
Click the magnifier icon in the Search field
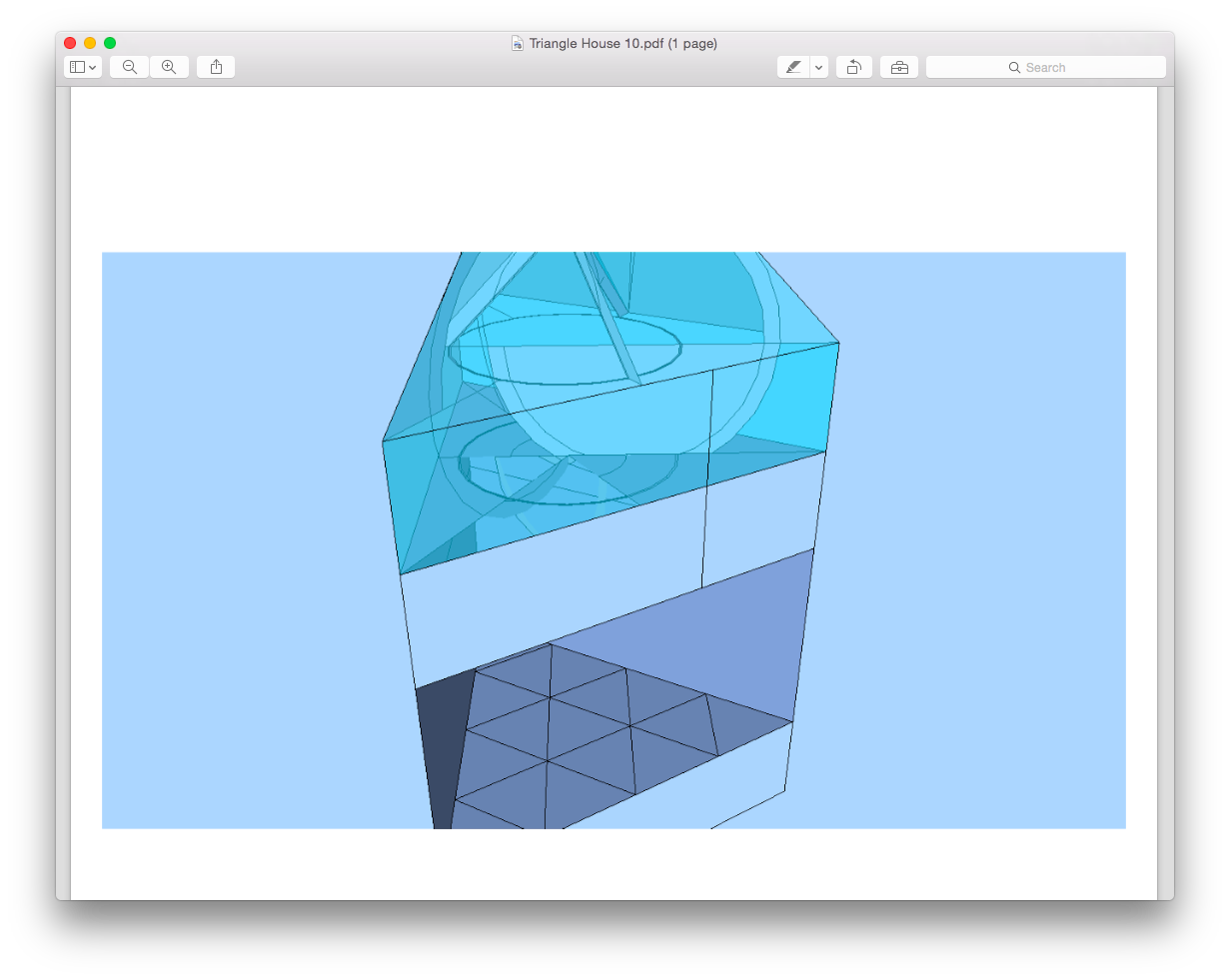pos(1014,68)
